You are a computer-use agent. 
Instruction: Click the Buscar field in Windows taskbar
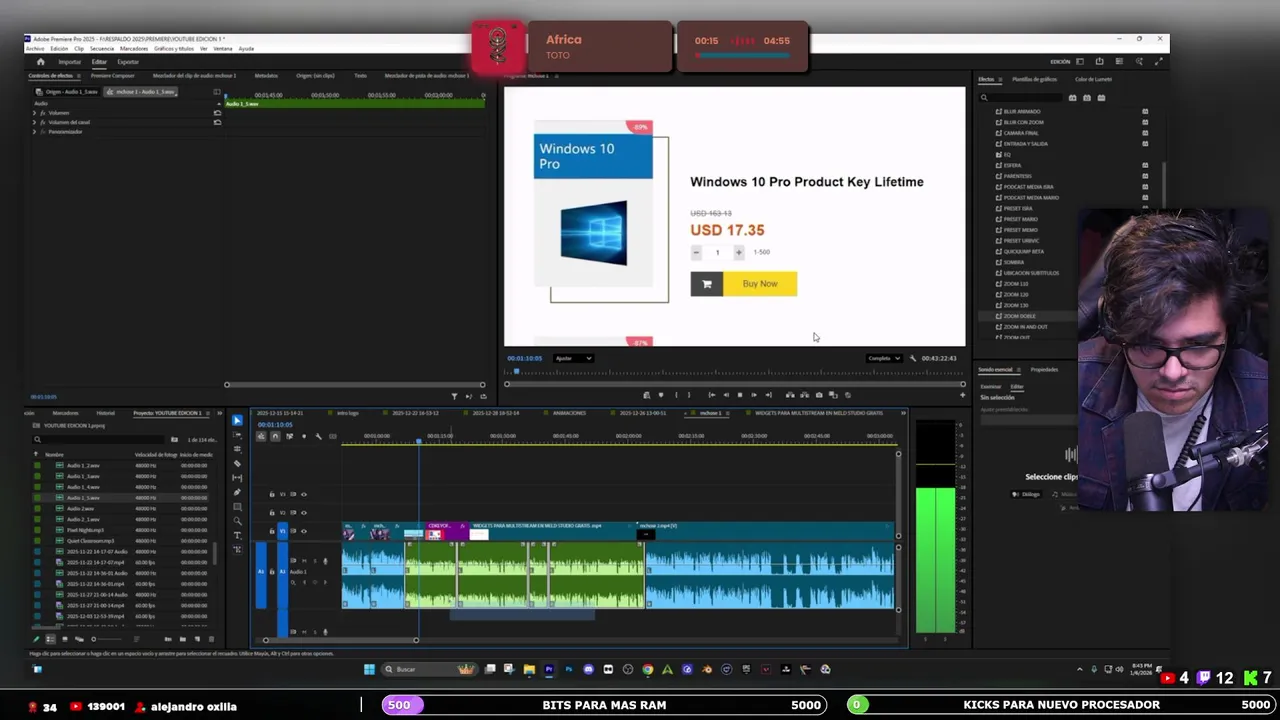pyautogui.click(x=429, y=669)
